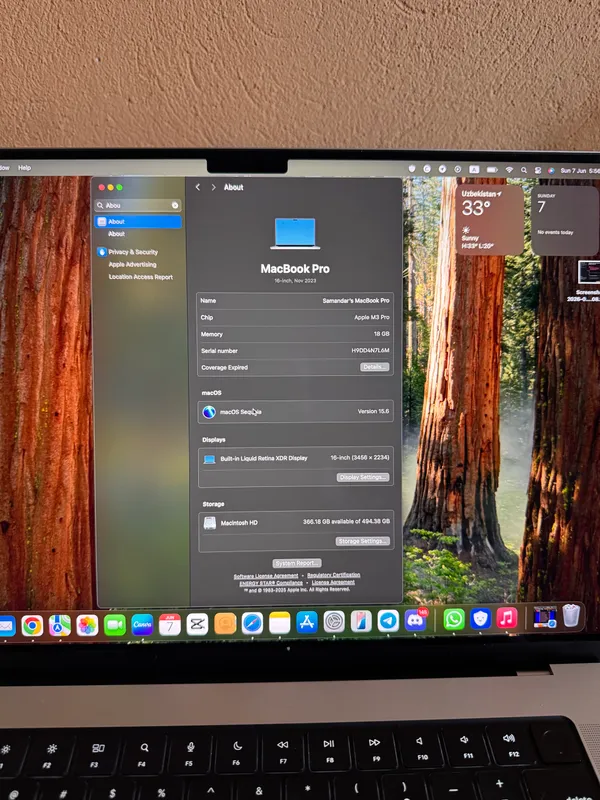Open the License Agreement link
The height and width of the screenshot is (800, 600).
[x=333, y=582]
